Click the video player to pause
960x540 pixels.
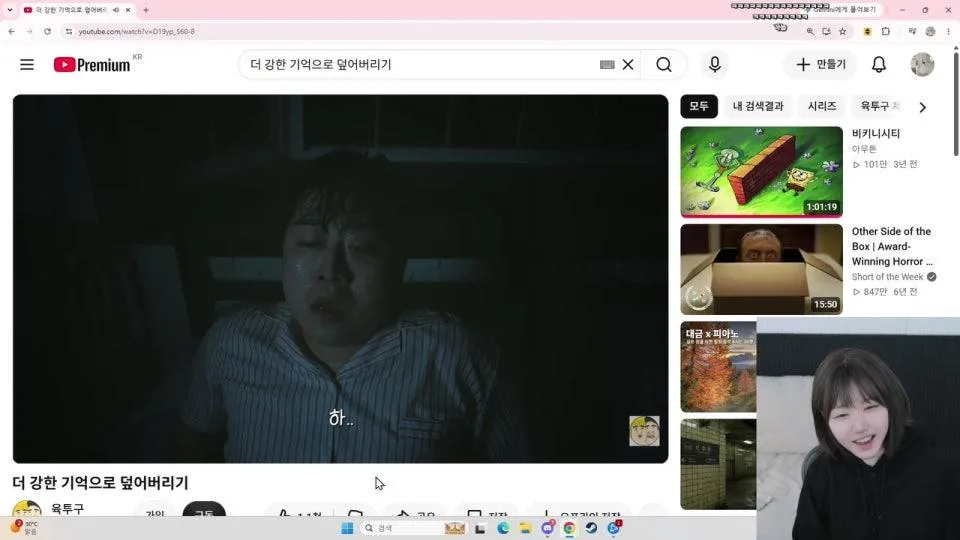pyautogui.click(x=340, y=279)
